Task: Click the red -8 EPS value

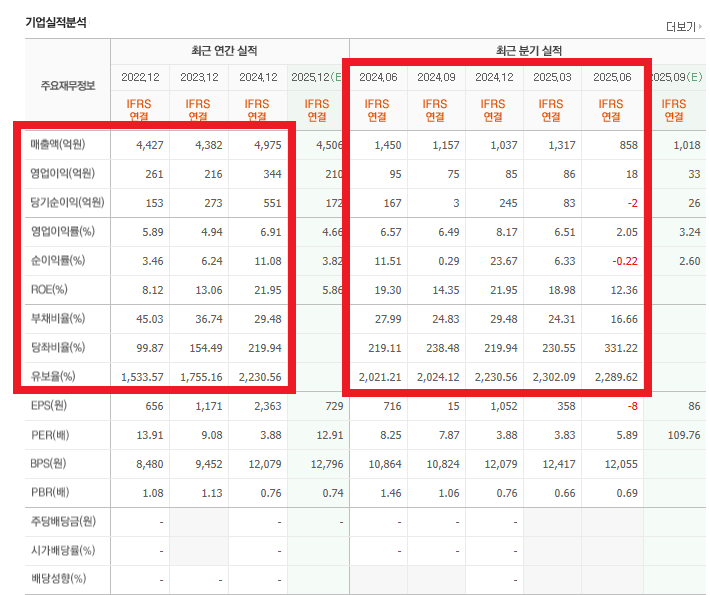Action: tap(632, 406)
